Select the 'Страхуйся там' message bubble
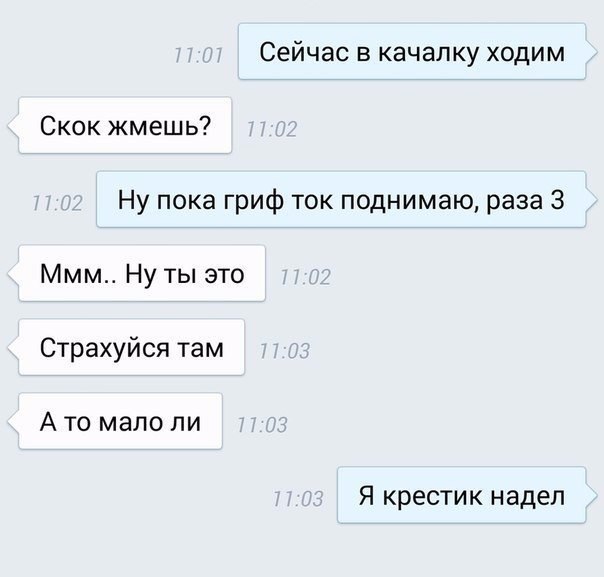Image resolution: width=604 pixels, height=577 pixels. tap(132, 347)
